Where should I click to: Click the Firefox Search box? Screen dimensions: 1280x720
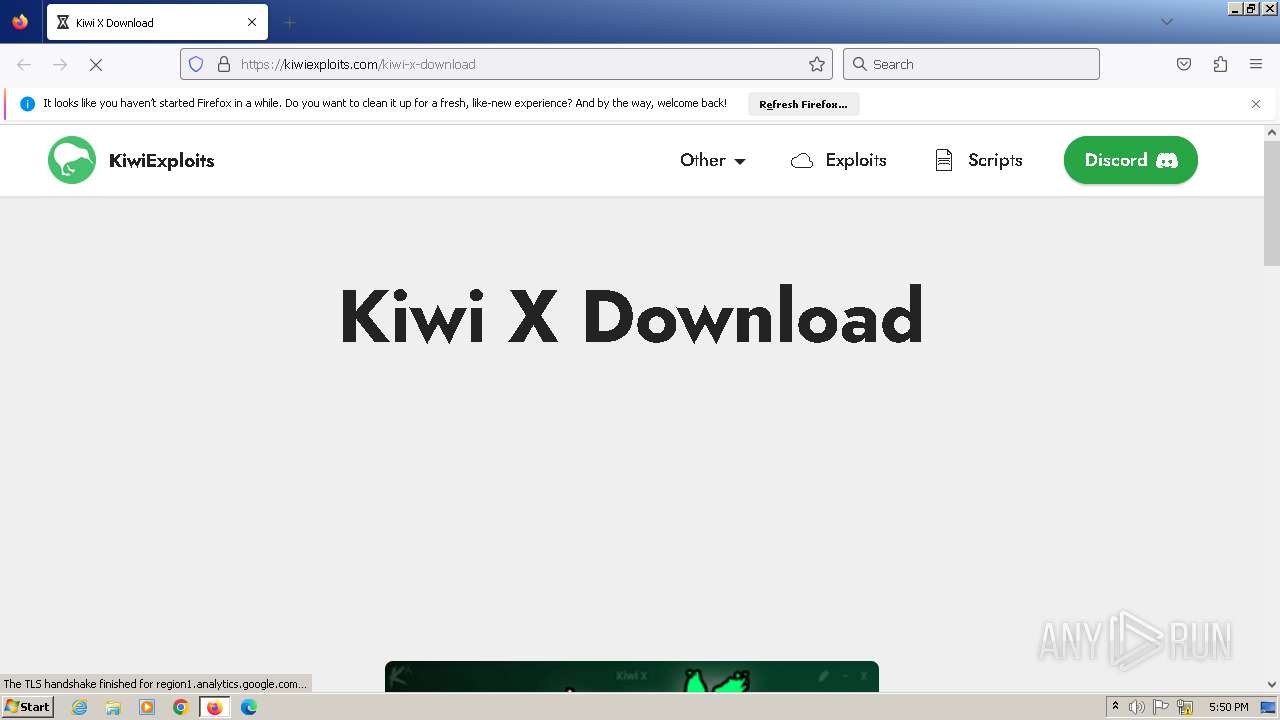click(971, 64)
